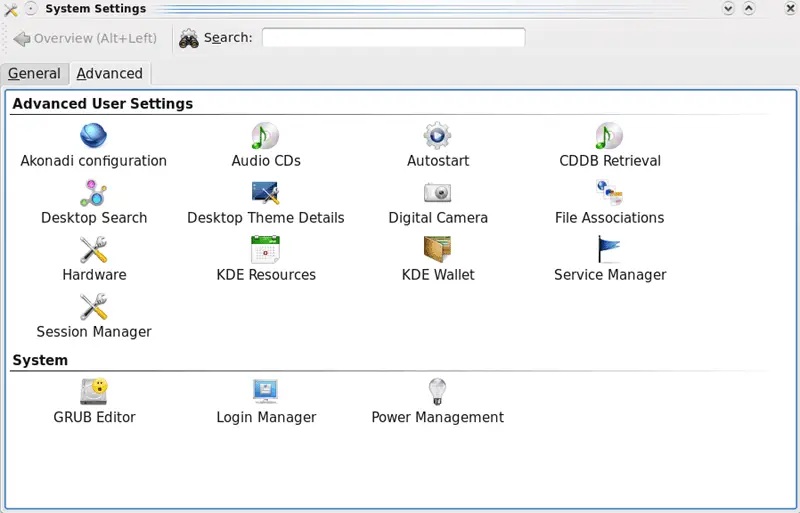The width and height of the screenshot is (800, 513).
Task: Focus the Search input field
Action: click(393, 38)
